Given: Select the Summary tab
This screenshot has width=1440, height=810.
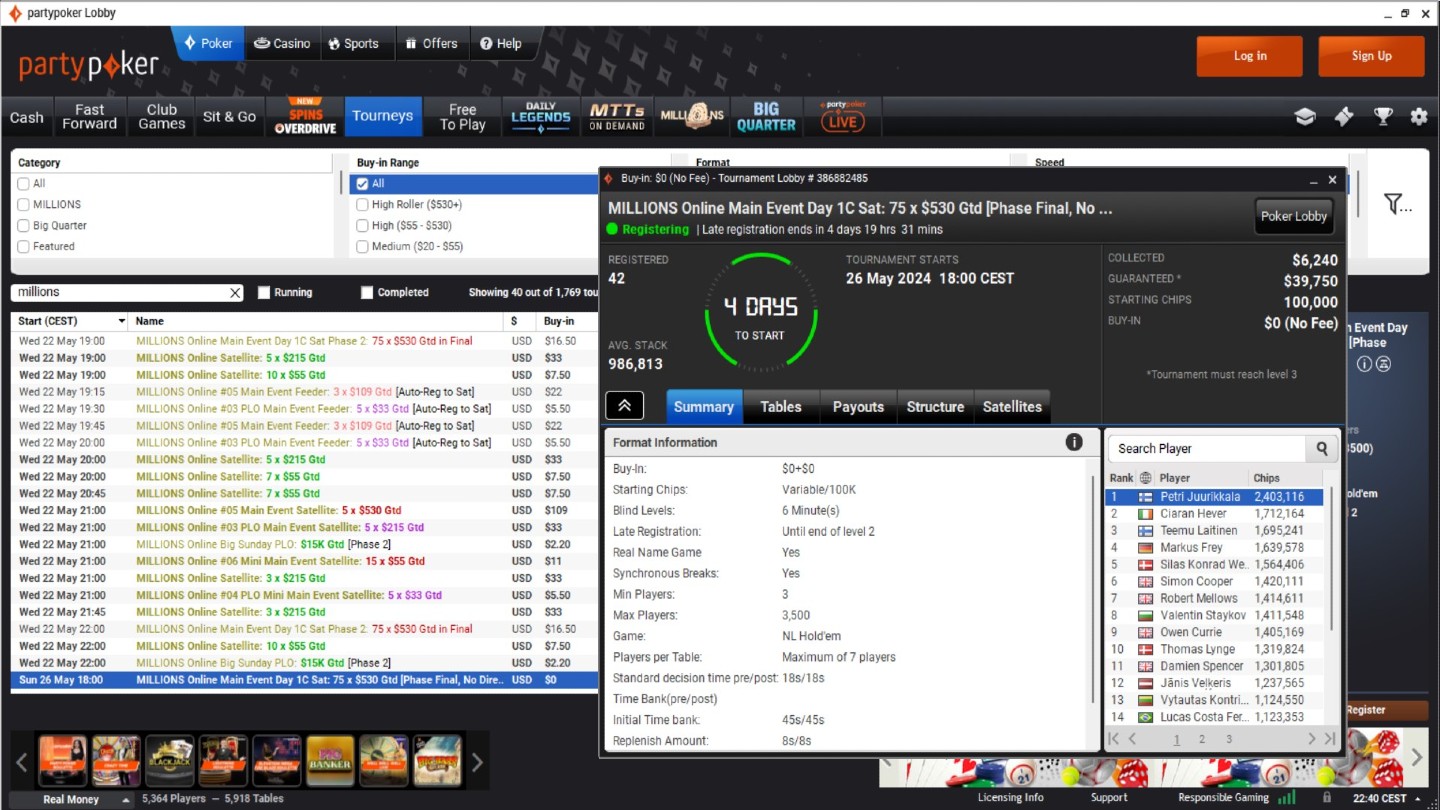Looking at the screenshot, I should coord(704,407).
